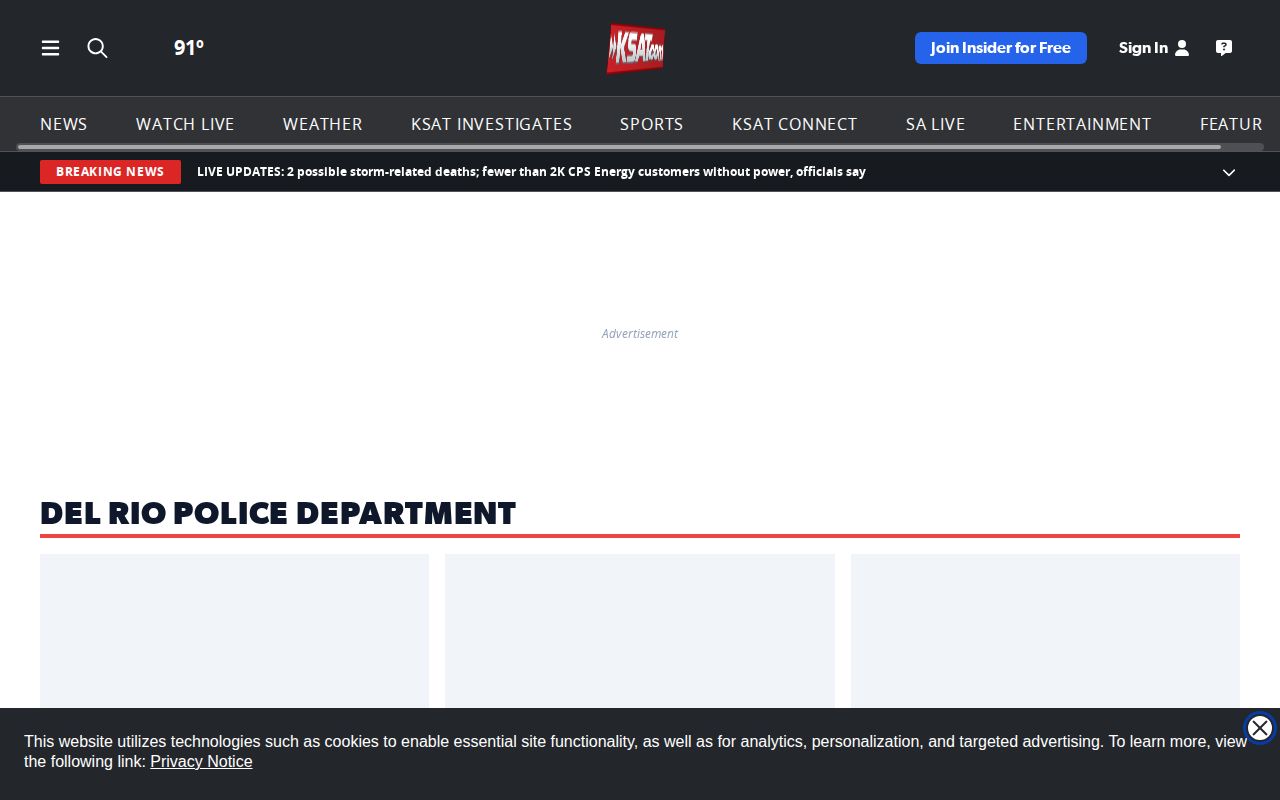The width and height of the screenshot is (1280, 800).
Task: Click the DEL RIO POLICE DEPARTMENT heading
Action: pyautogui.click(x=278, y=513)
